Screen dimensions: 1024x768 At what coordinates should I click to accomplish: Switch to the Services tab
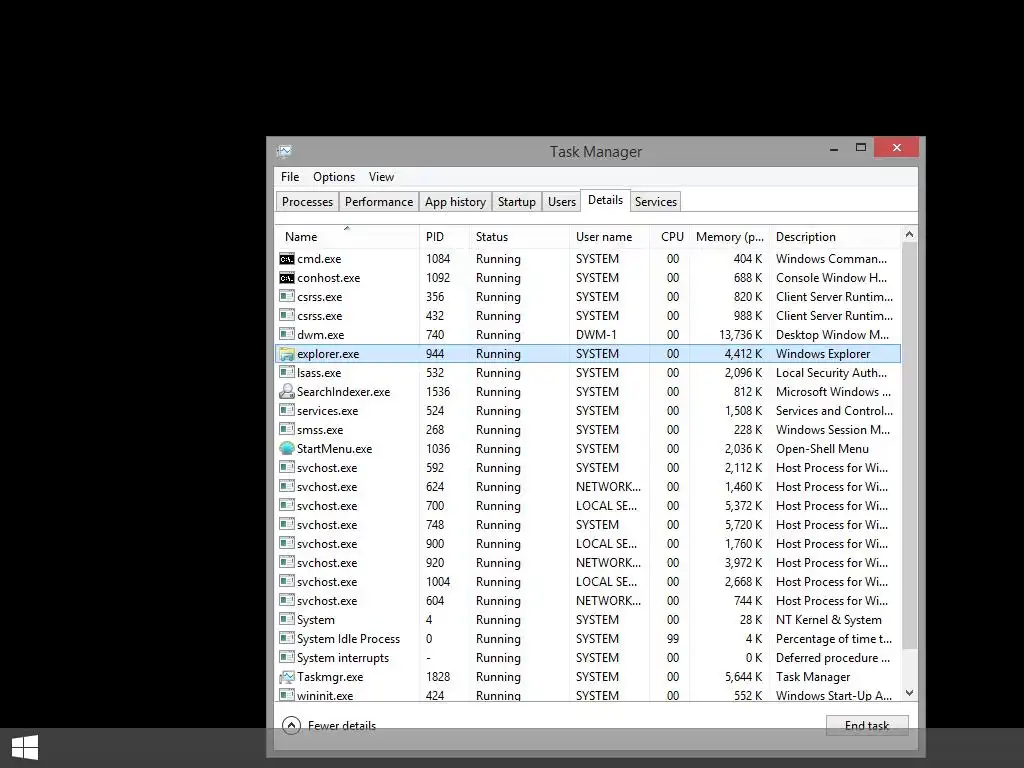[656, 202]
